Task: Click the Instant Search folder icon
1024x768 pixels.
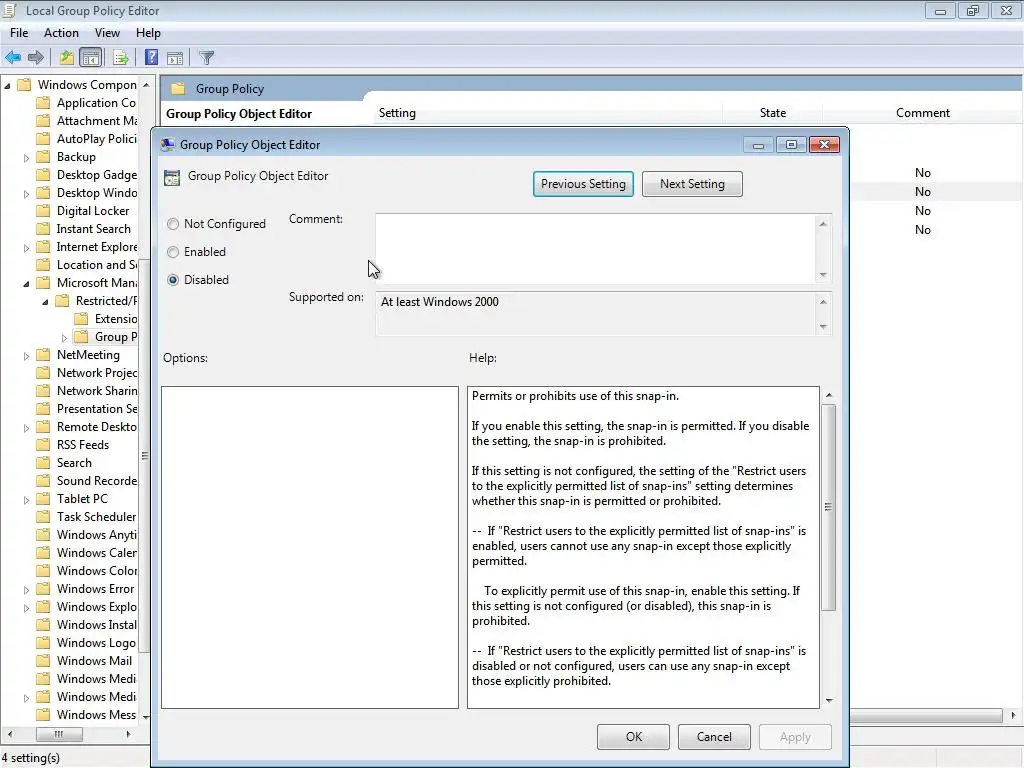Action: [43, 229]
